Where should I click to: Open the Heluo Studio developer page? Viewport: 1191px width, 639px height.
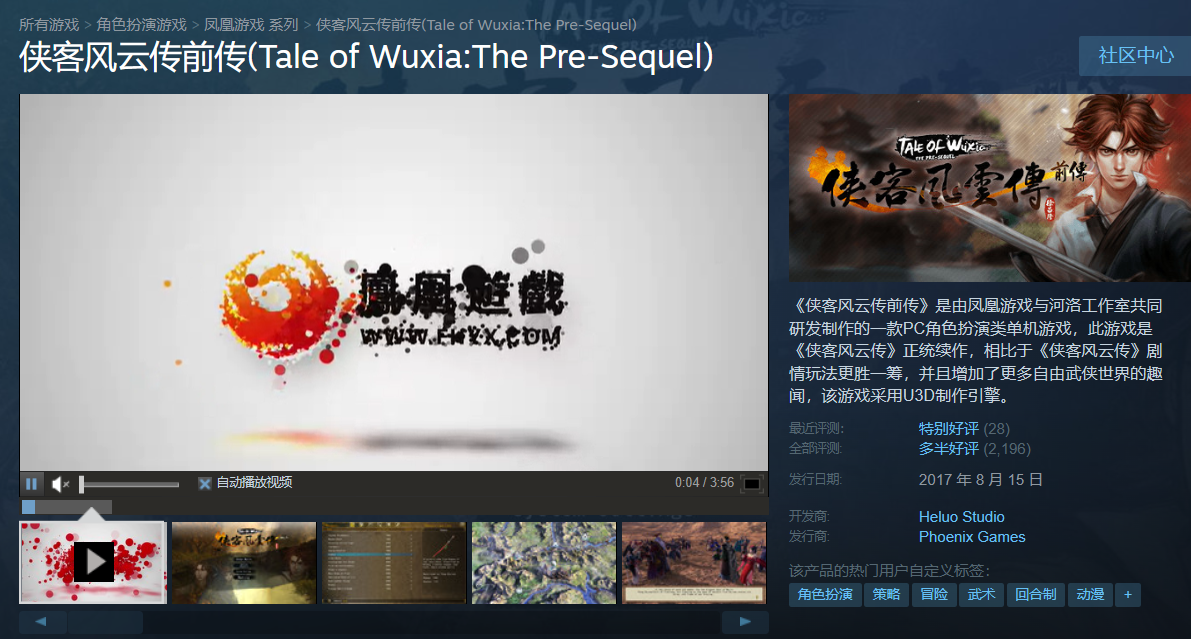pos(962,517)
